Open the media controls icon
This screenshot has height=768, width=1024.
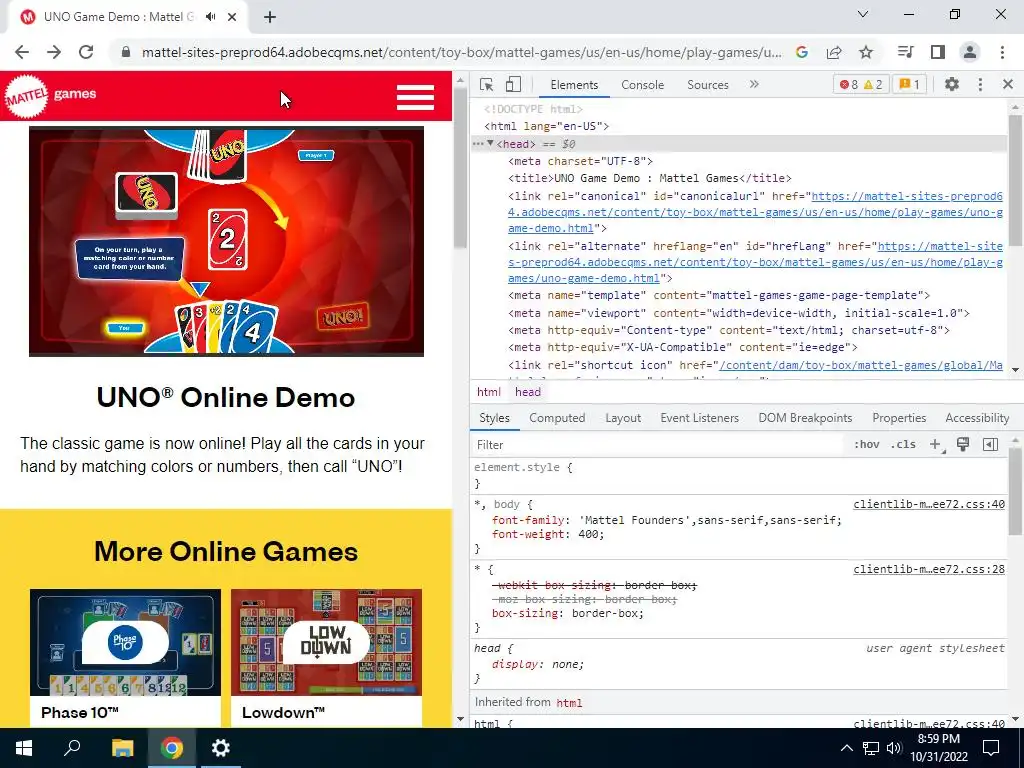pyautogui.click(x=905, y=52)
